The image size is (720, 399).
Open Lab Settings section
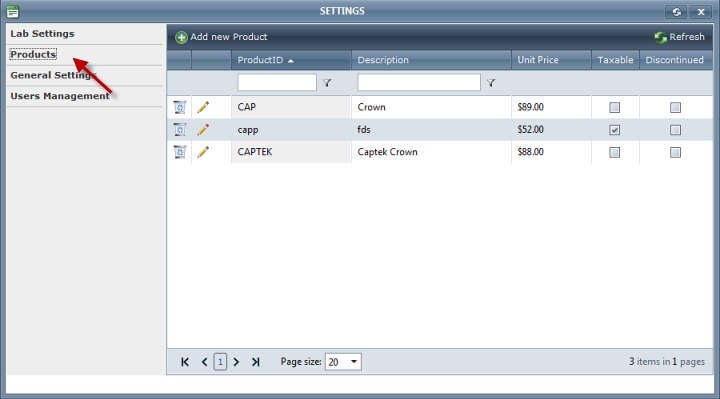pos(42,34)
